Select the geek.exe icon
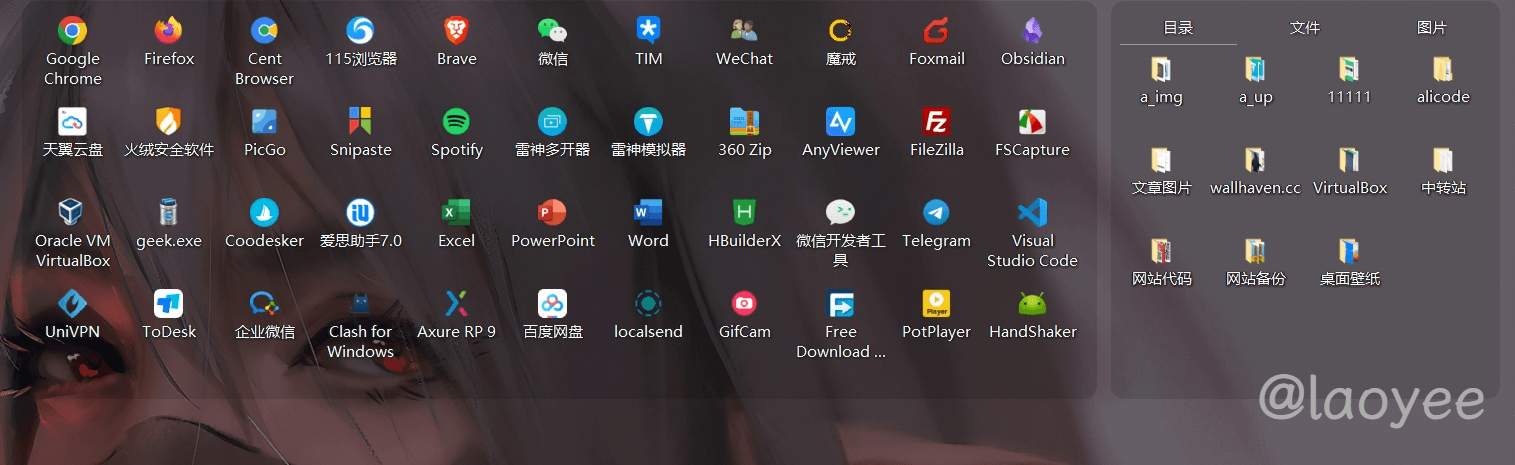 click(x=169, y=213)
